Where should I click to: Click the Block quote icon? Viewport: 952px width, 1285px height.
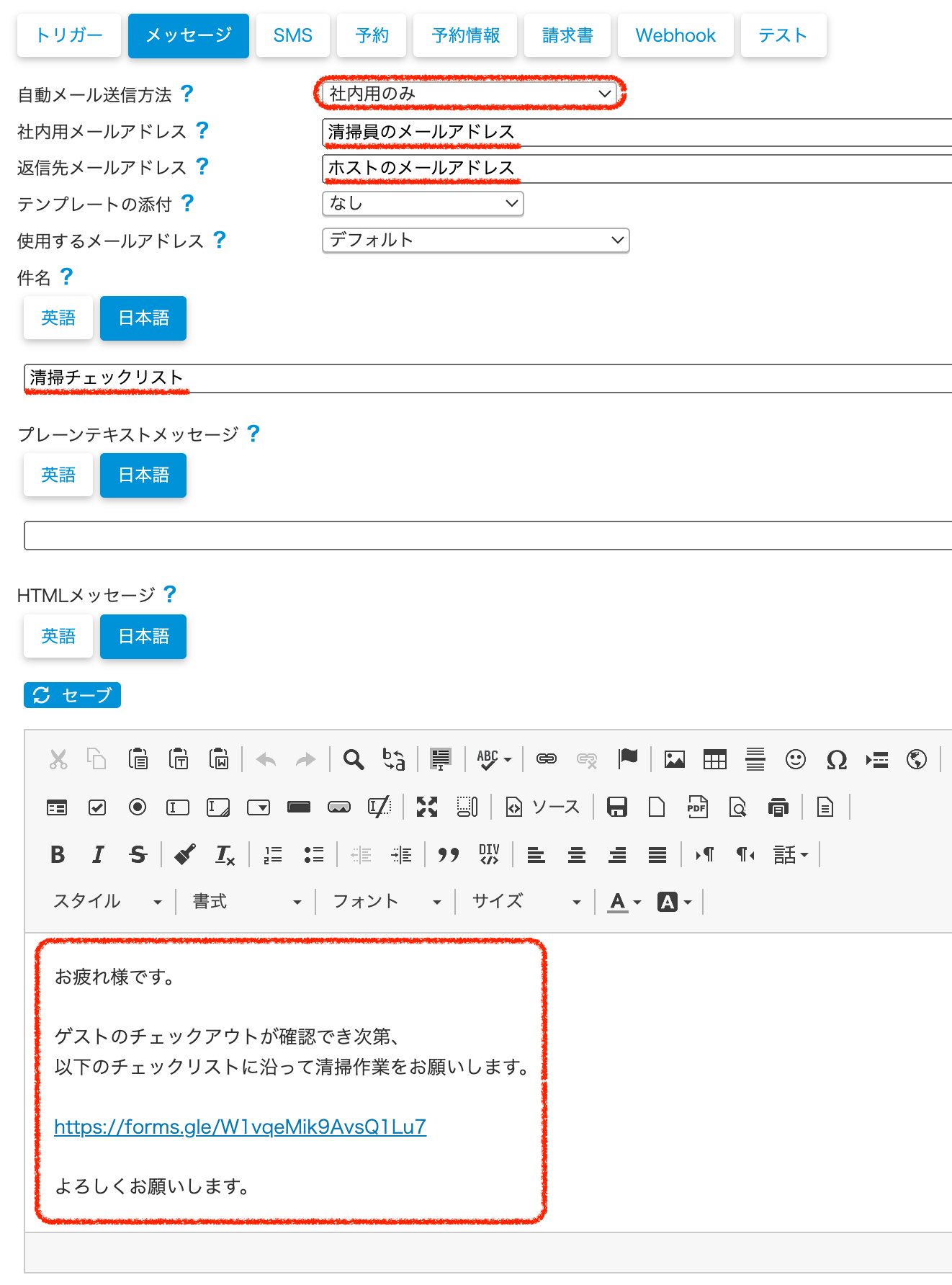448,855
